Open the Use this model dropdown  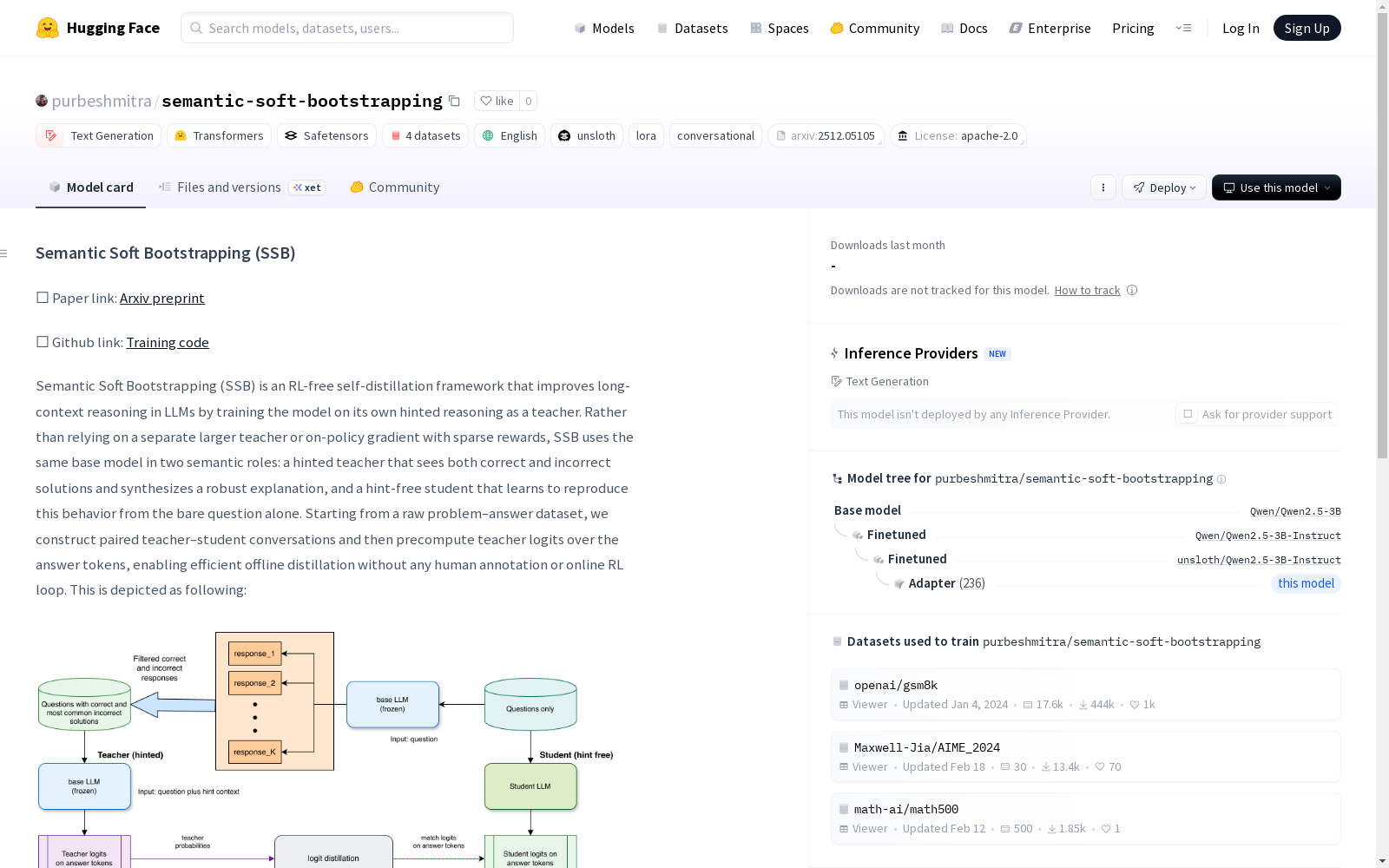coord(1276,187)
